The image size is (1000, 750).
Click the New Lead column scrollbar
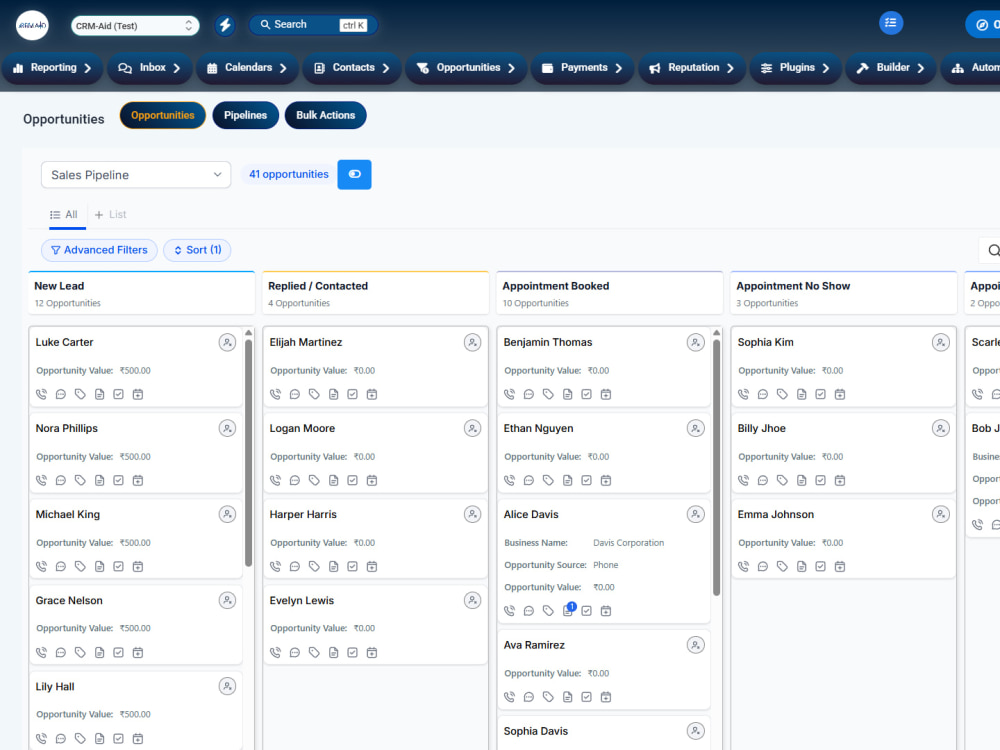pyautogui.click(x=249, y=453)
